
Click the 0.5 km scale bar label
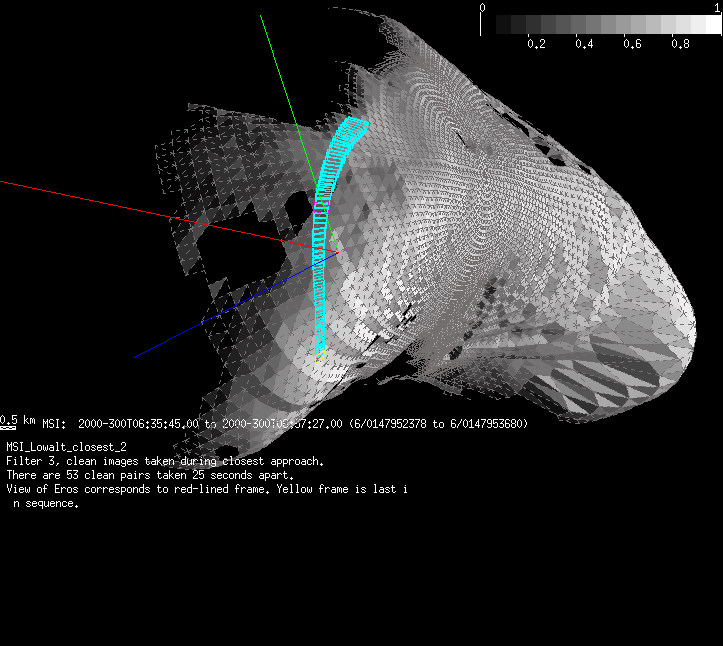[x=18, y=421]
